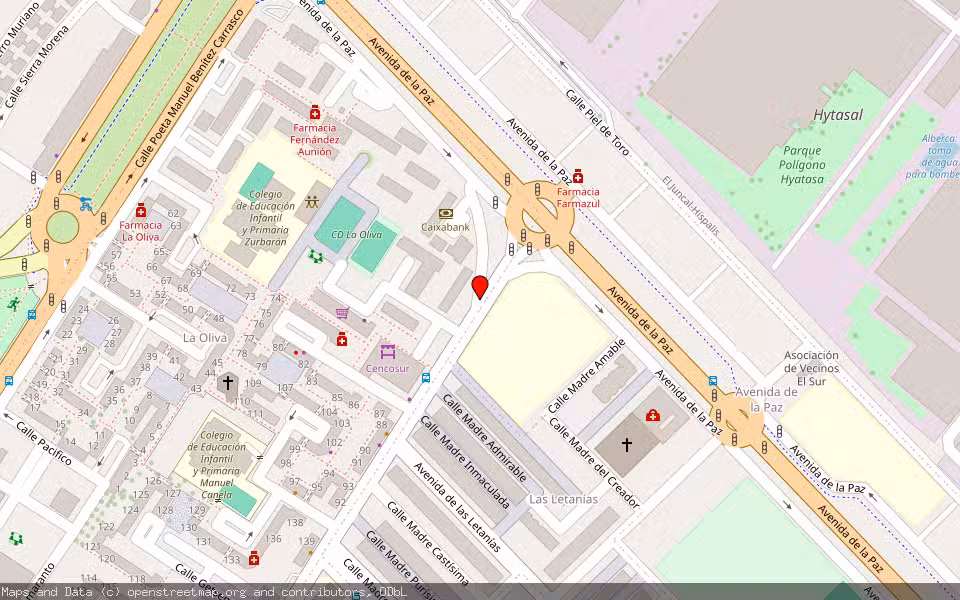Click house number 126
The height and width of the screenshot is (600, 960).
pyautogui.click(x=153, y=481)
